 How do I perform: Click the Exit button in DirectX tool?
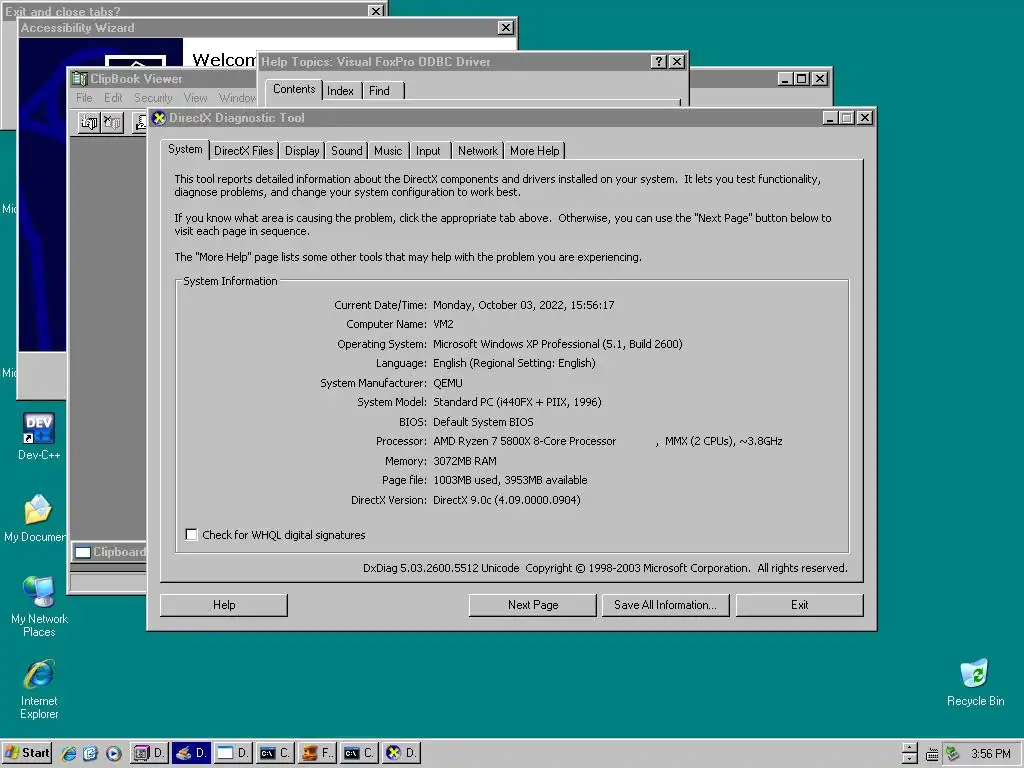click(x=799, y=605)
